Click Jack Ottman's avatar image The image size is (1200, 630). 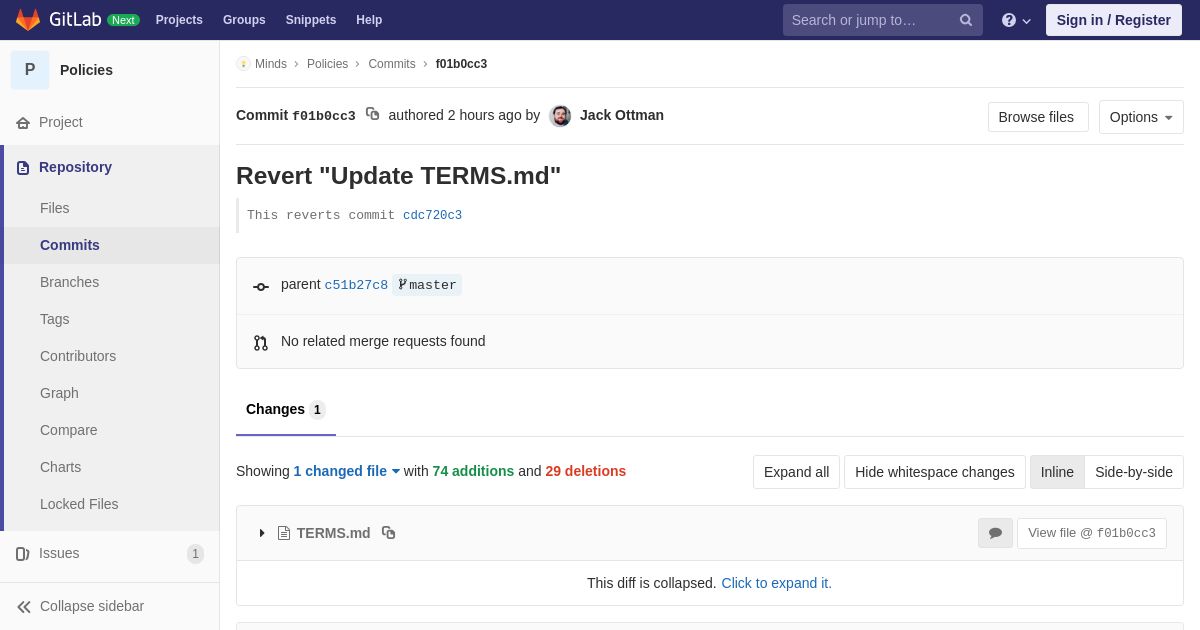coord(560,116)
